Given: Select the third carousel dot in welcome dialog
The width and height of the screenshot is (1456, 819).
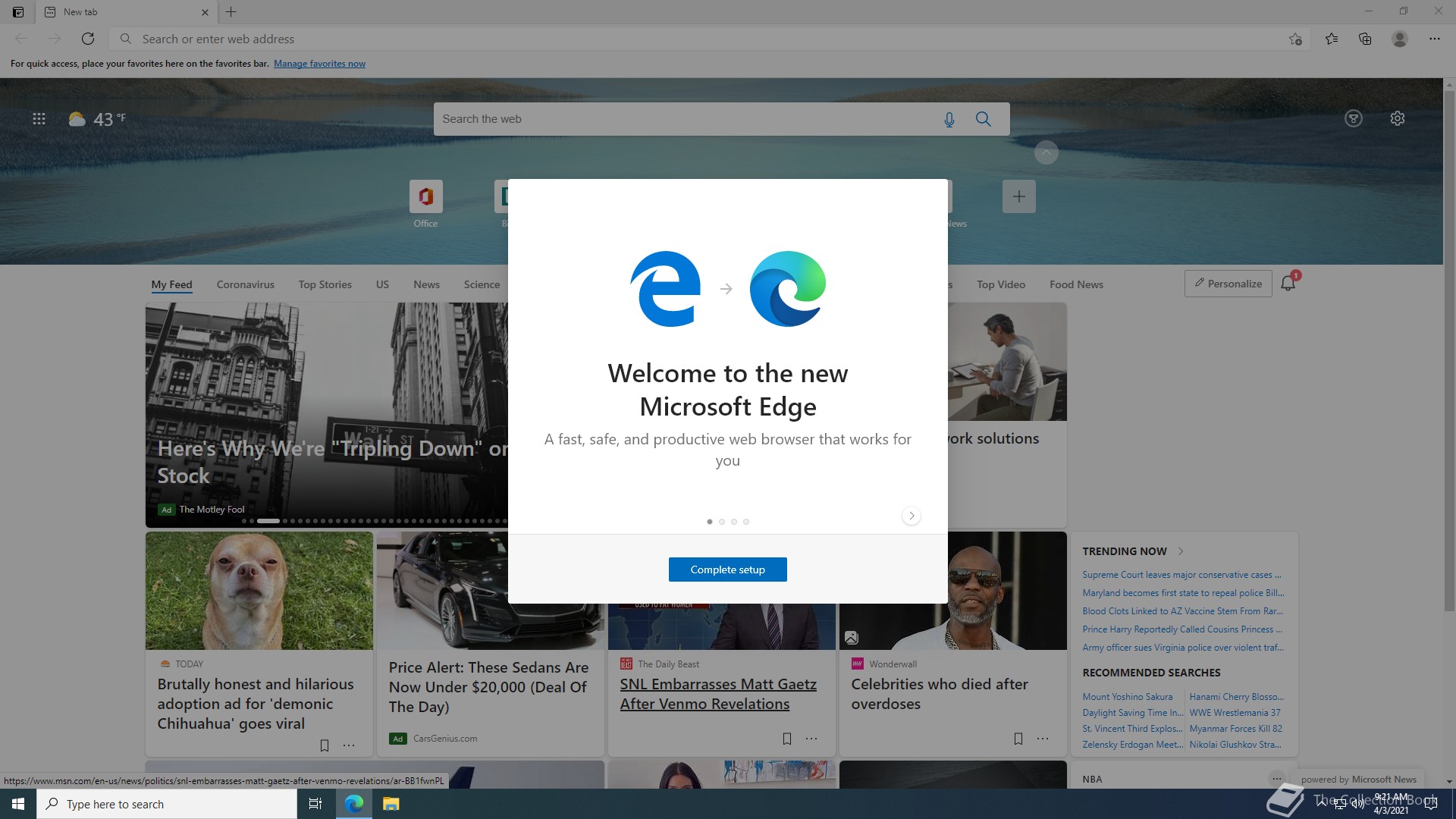Looking at the screenshot, I should click(734, 522).
